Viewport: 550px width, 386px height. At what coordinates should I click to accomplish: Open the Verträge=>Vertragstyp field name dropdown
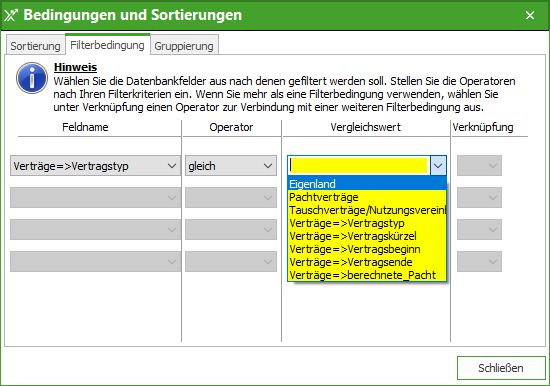tap(95, 166)
